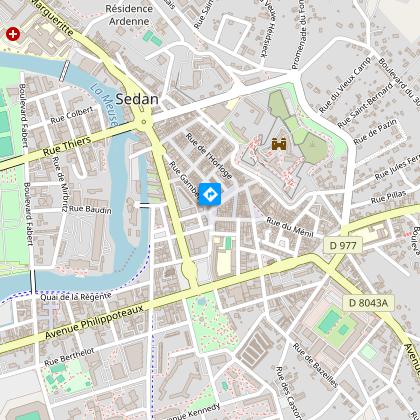
Task: Click the roundabout near Sedan label
Action: 144,121
